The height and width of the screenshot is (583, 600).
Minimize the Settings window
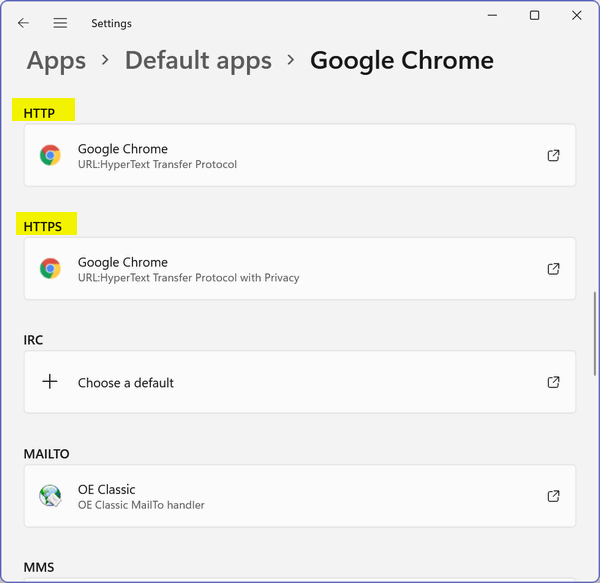[x=492, y=15]
